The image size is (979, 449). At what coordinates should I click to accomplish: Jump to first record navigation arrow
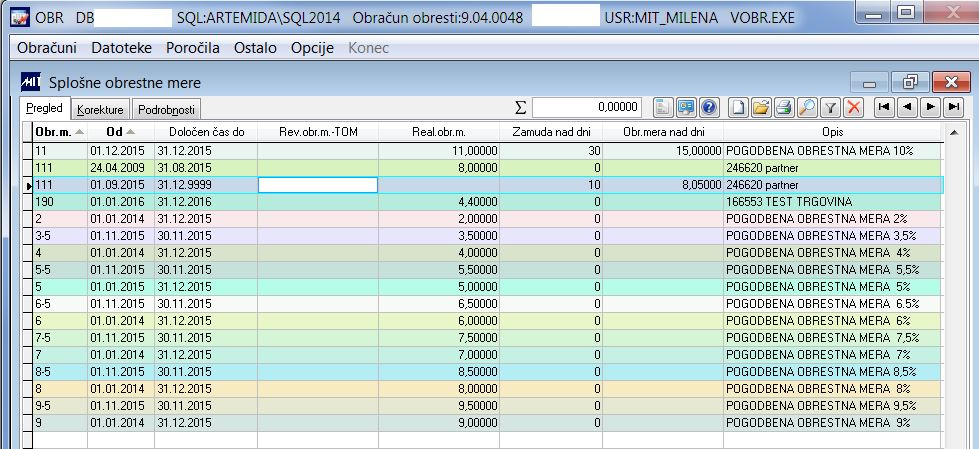pyautogui.click(x=883, y=107)
